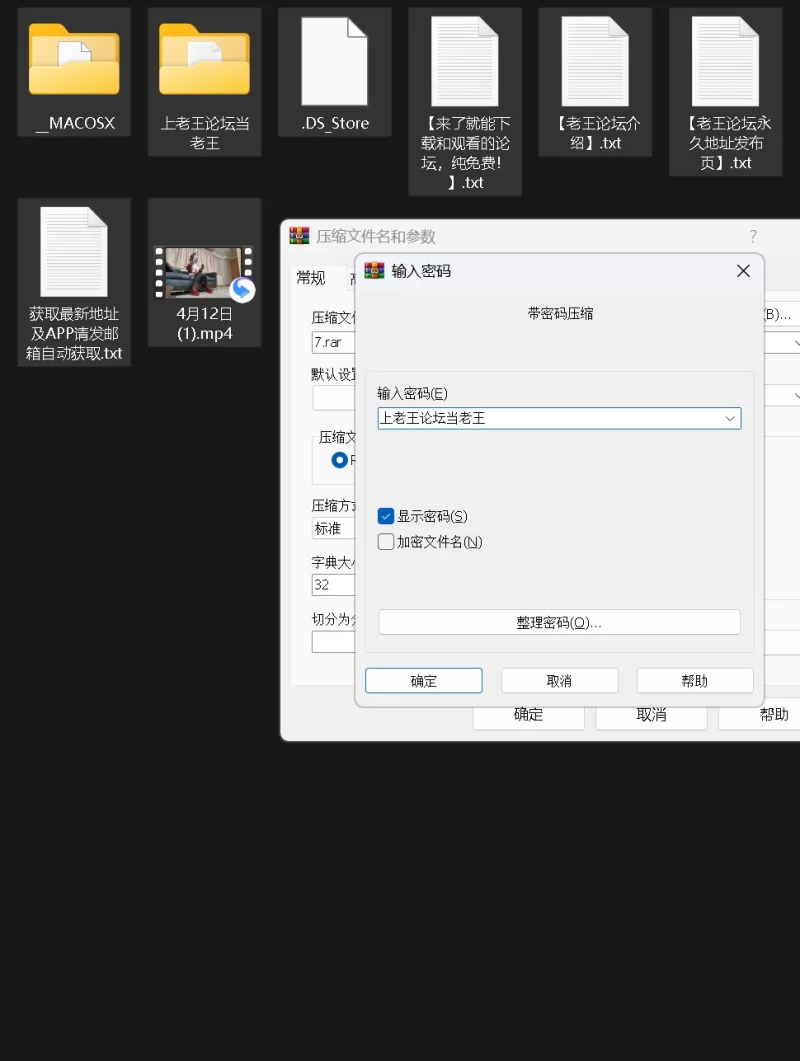The height and width of the screenshot is (1061, 800).
Task: Click 帮助 button in the password dialog
Action: [694, 681]
